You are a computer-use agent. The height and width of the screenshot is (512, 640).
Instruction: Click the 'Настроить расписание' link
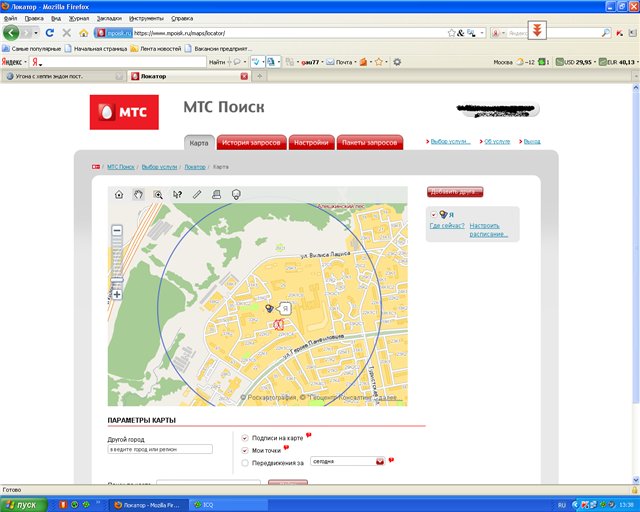pyautogui.click(x=488, y=230)
